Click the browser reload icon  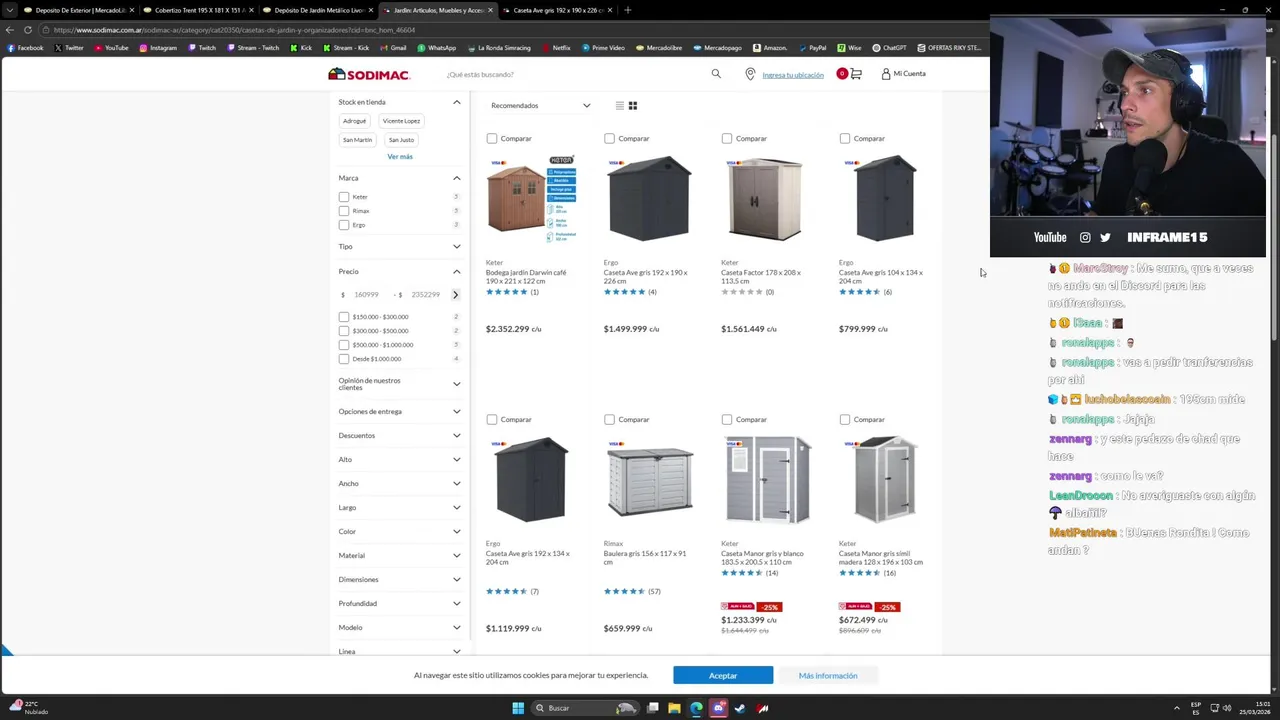coord(27,30)
